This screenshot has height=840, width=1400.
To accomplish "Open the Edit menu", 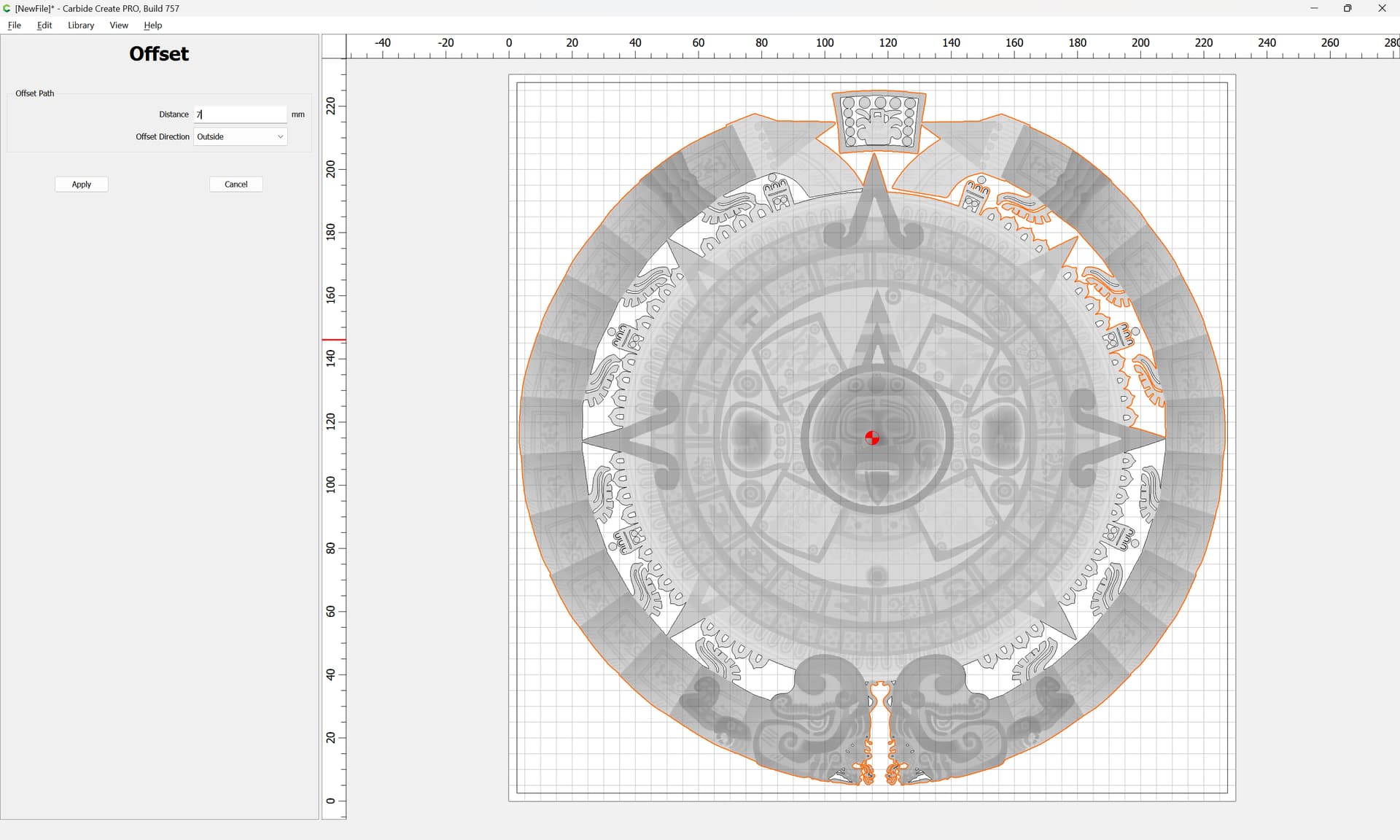I will coord(44,25).
